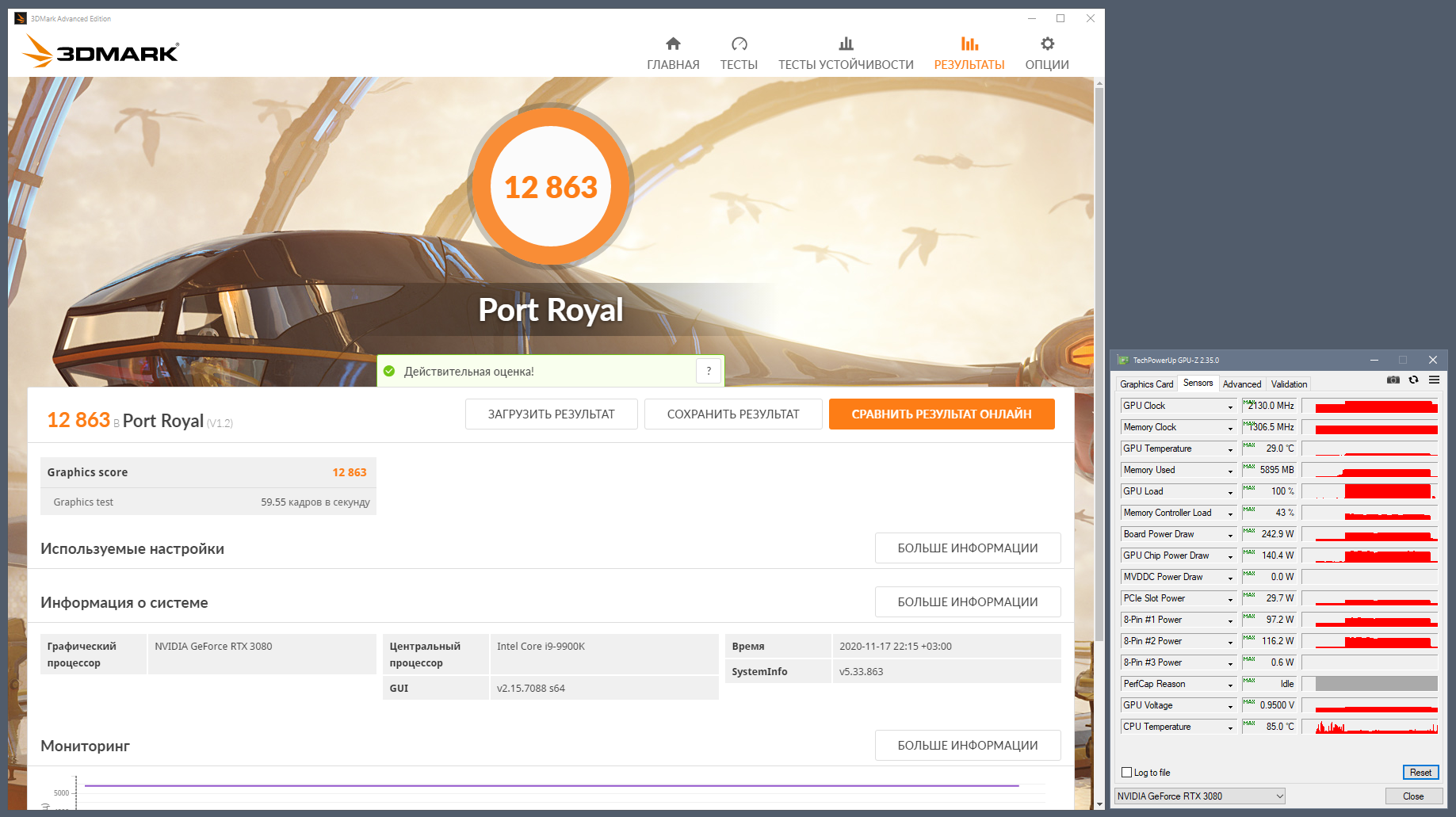Show more info for Мониторинг
Image resolution: width=1456 pixels, height=817 pixels.
pos(968,746)
